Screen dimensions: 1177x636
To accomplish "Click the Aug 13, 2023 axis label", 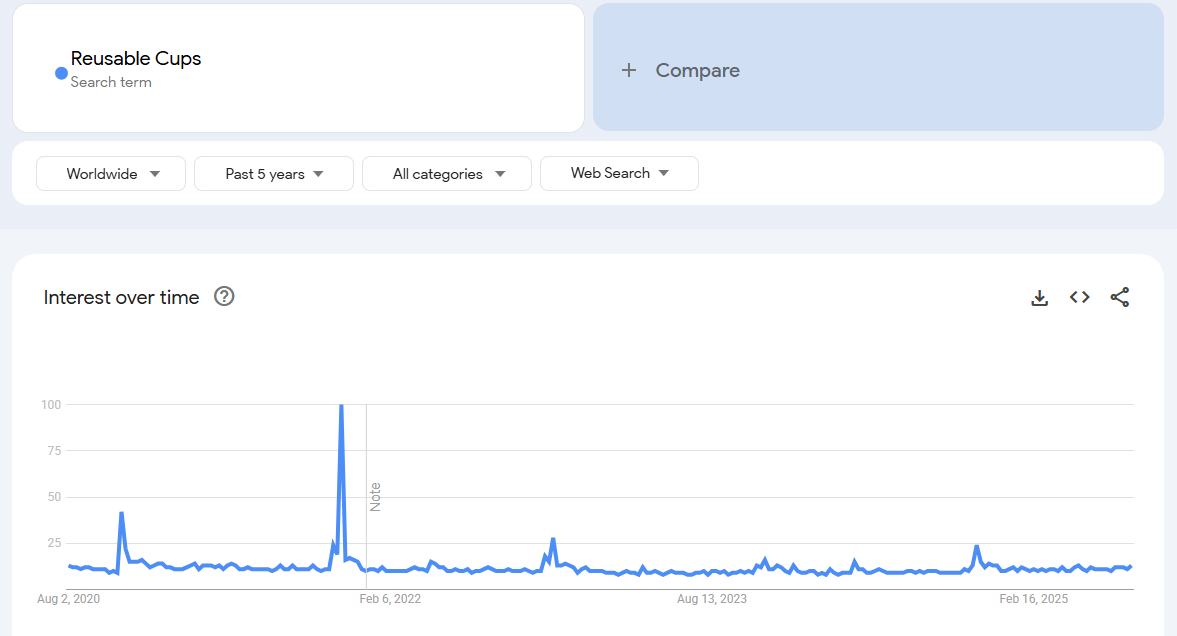I will pyautogui.click(x=712, y=599).
